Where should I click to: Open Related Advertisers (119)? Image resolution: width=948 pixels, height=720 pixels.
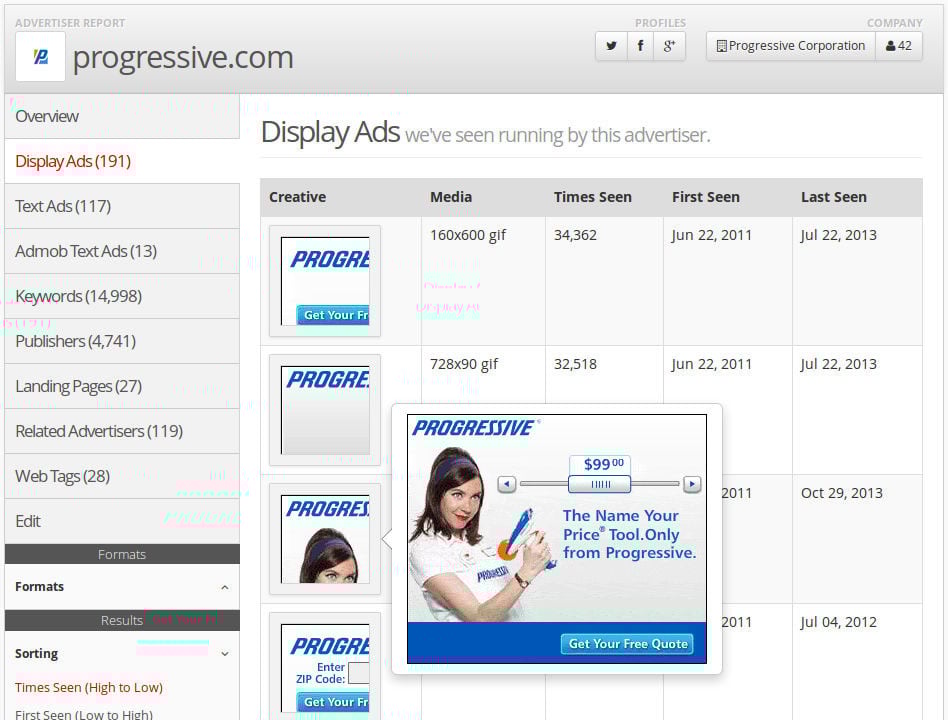(x=122, y=431)
